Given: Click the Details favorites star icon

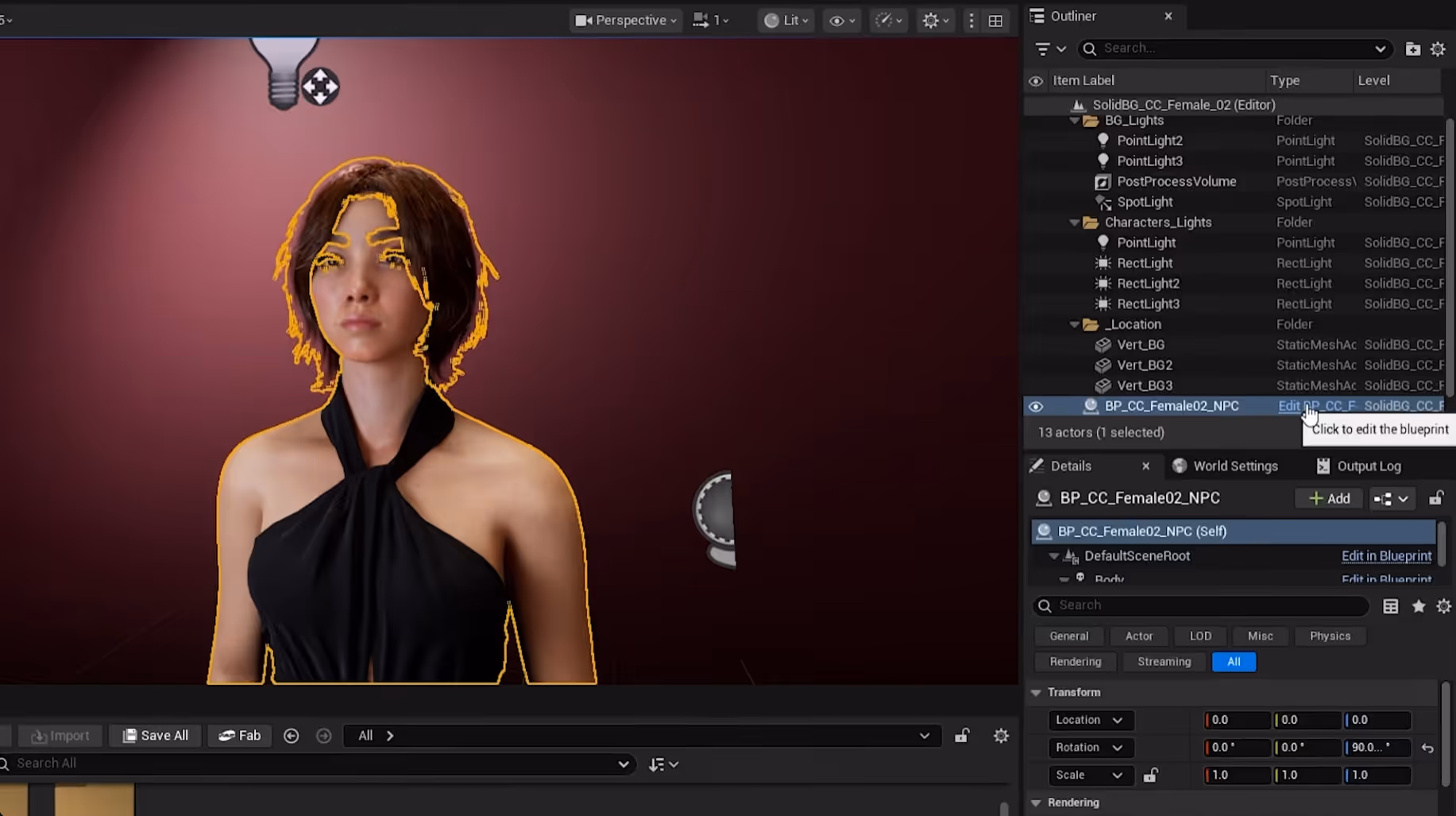Looking at the screenshot, I should [x=1419, y=606].
